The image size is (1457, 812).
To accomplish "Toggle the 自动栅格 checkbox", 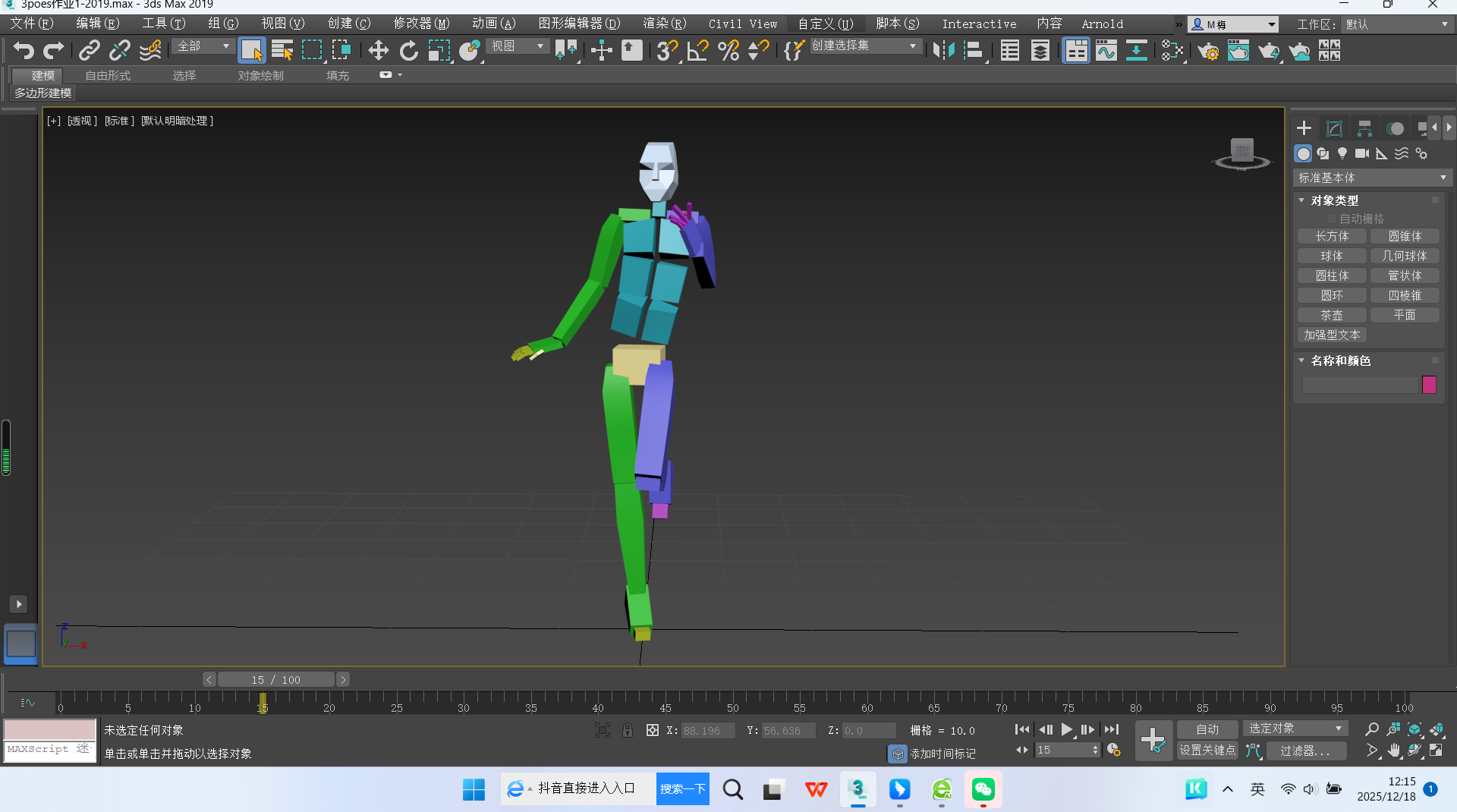I will [x=1331, y=219].
